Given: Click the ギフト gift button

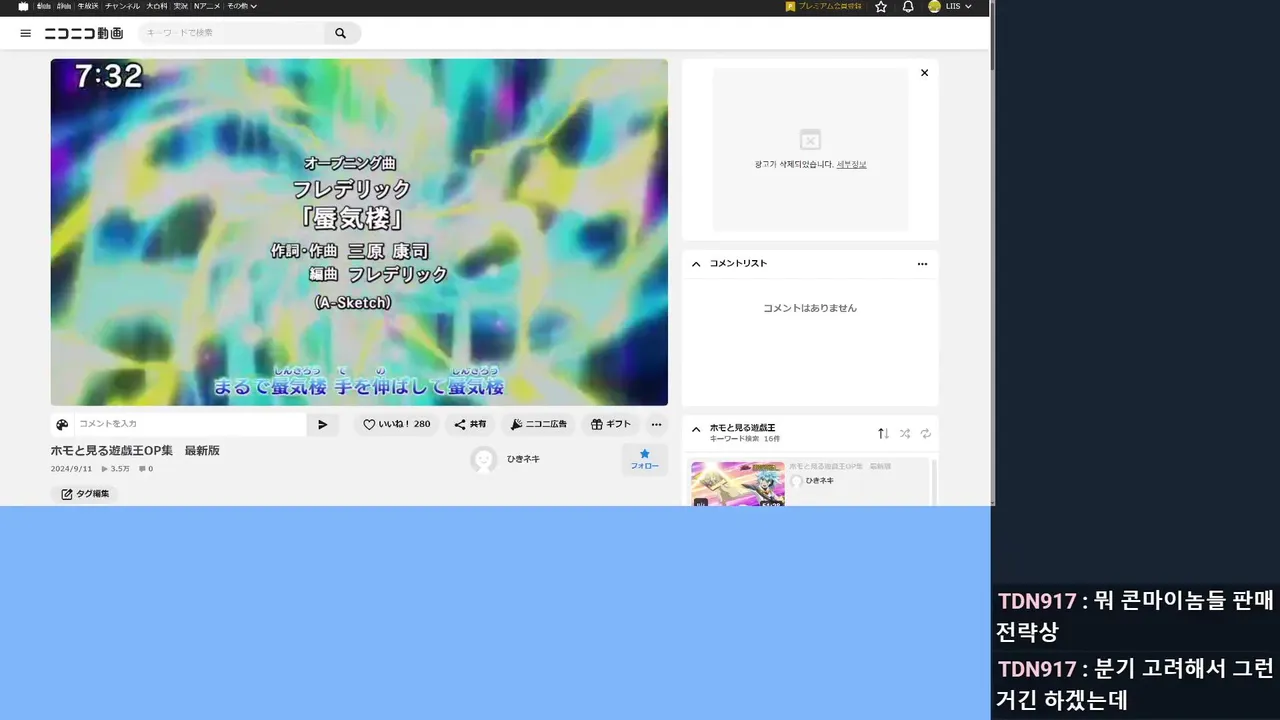Looking at the screenshot, I should click(x=610, y=424).
